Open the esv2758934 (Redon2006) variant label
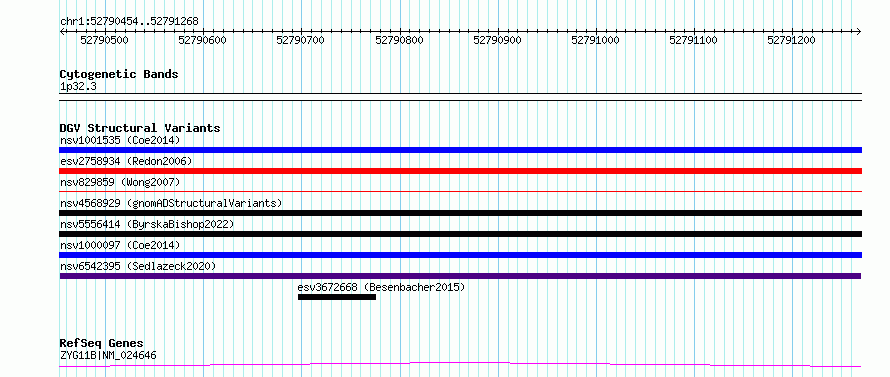The image size is (890, 377). tap(126, 161)
